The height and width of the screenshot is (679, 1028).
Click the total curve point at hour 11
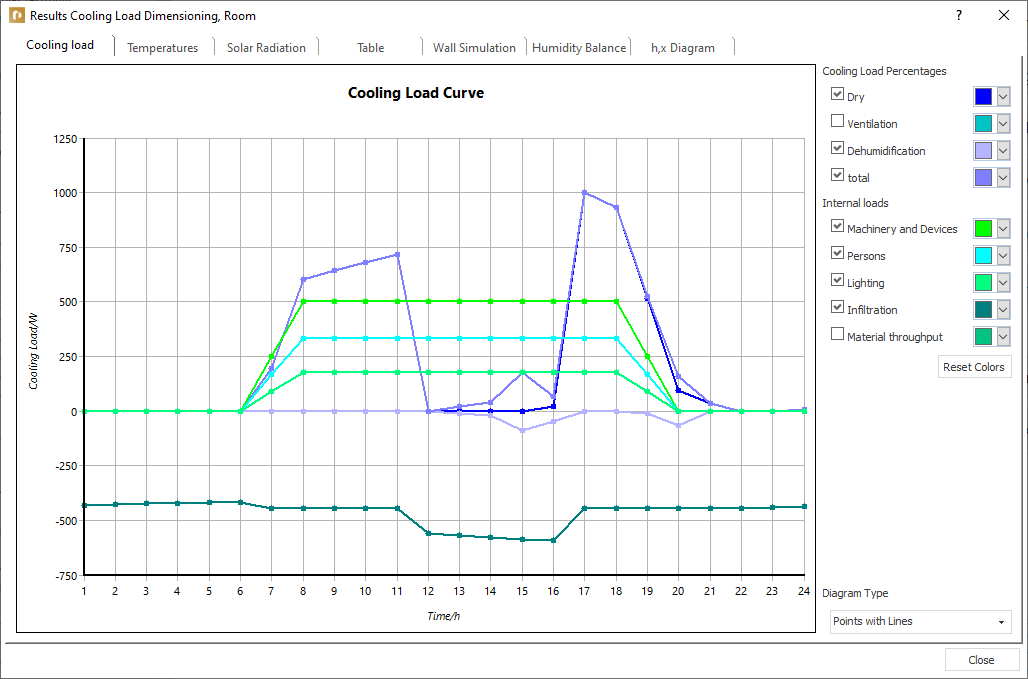tap(397, 254)
